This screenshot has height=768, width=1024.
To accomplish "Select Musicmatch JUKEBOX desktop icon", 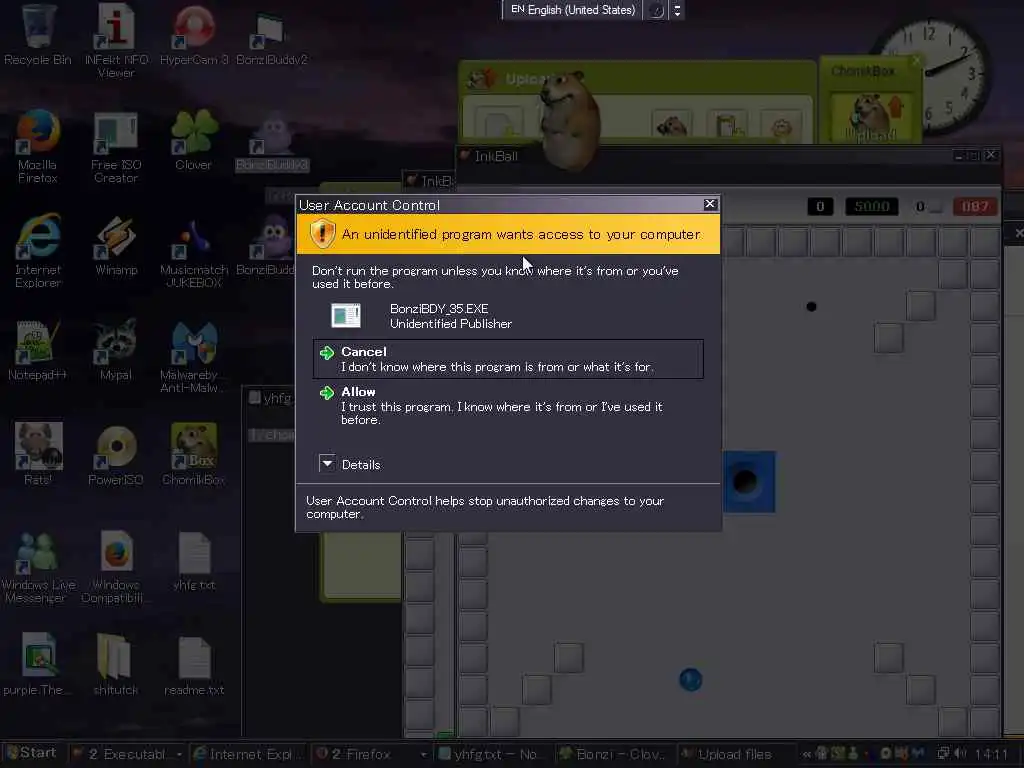I will [194, 253].
